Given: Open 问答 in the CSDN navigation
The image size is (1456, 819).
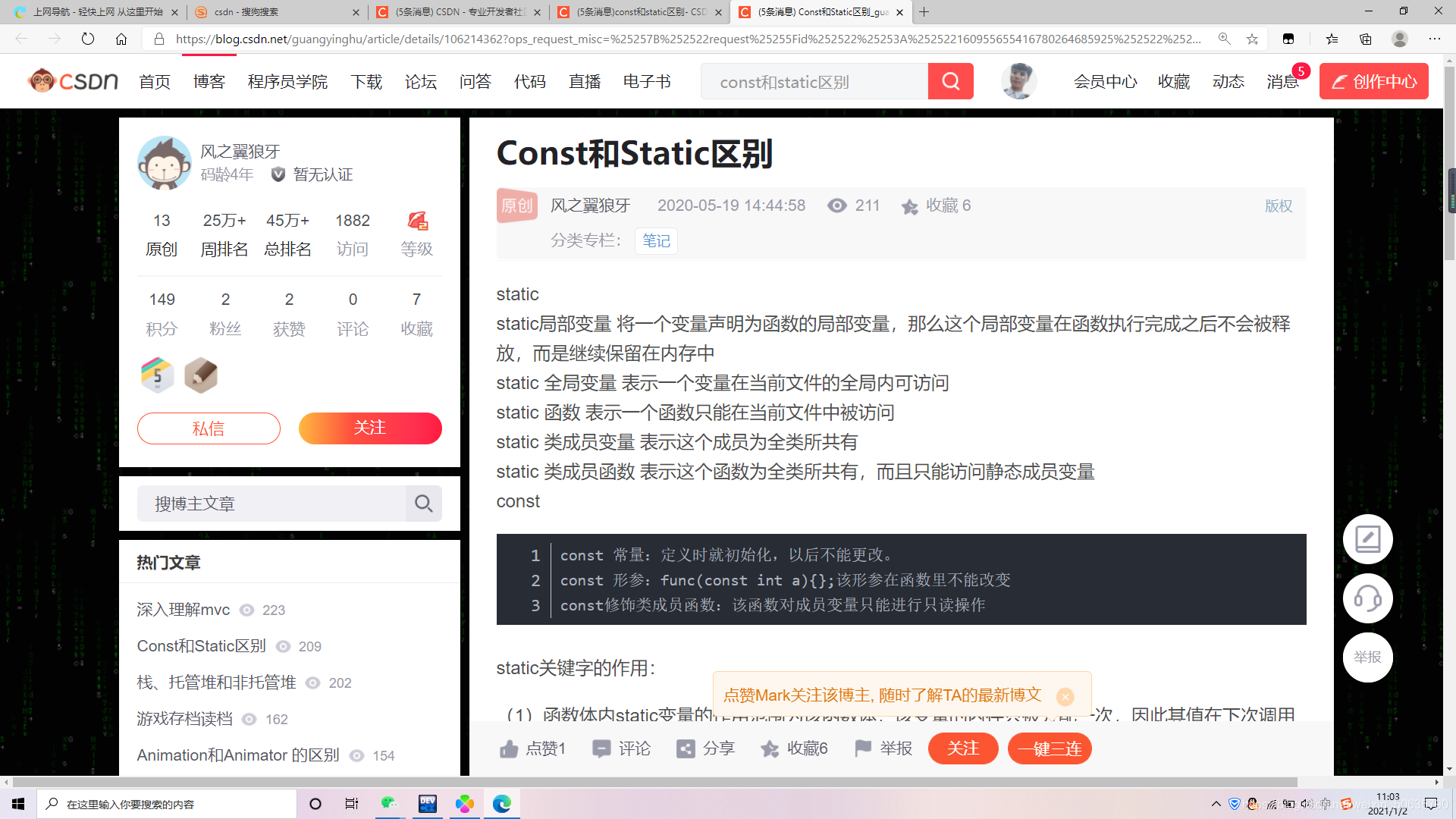Looking at the screenshot, I should (x=475, y=82).
